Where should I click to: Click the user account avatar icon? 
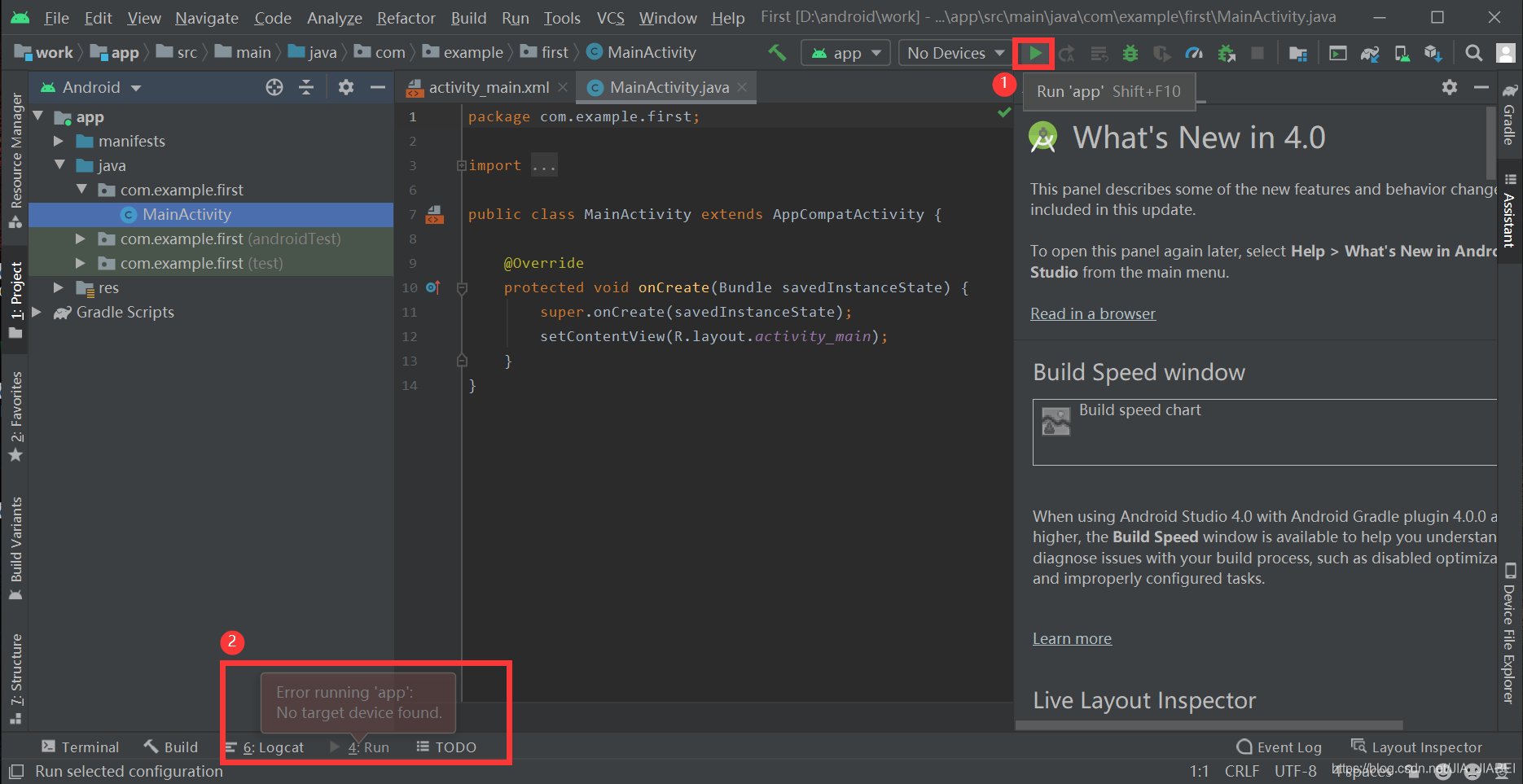tap(1506, 53)
